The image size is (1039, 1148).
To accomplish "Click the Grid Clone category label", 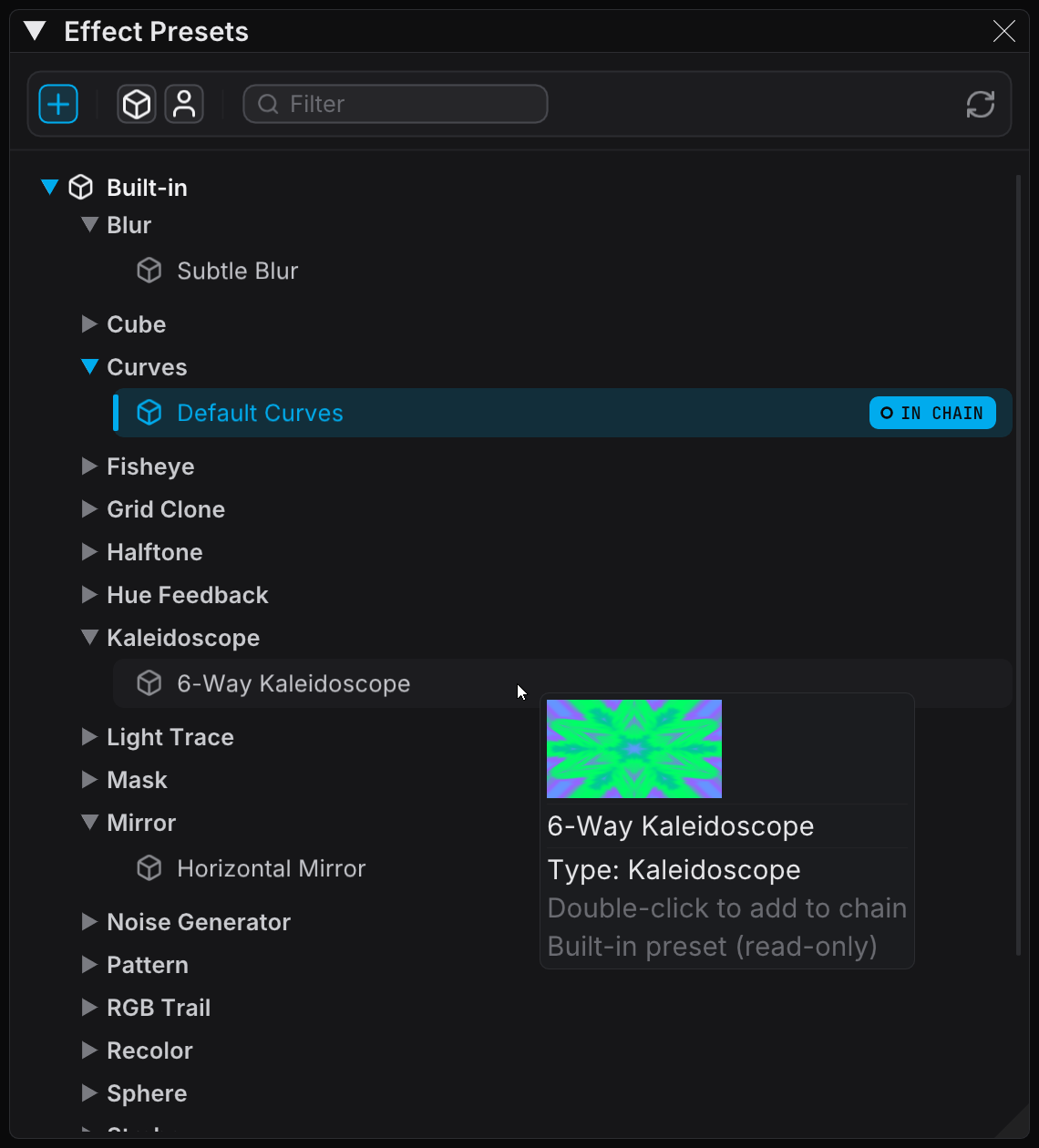I will [x=166, y=509].
